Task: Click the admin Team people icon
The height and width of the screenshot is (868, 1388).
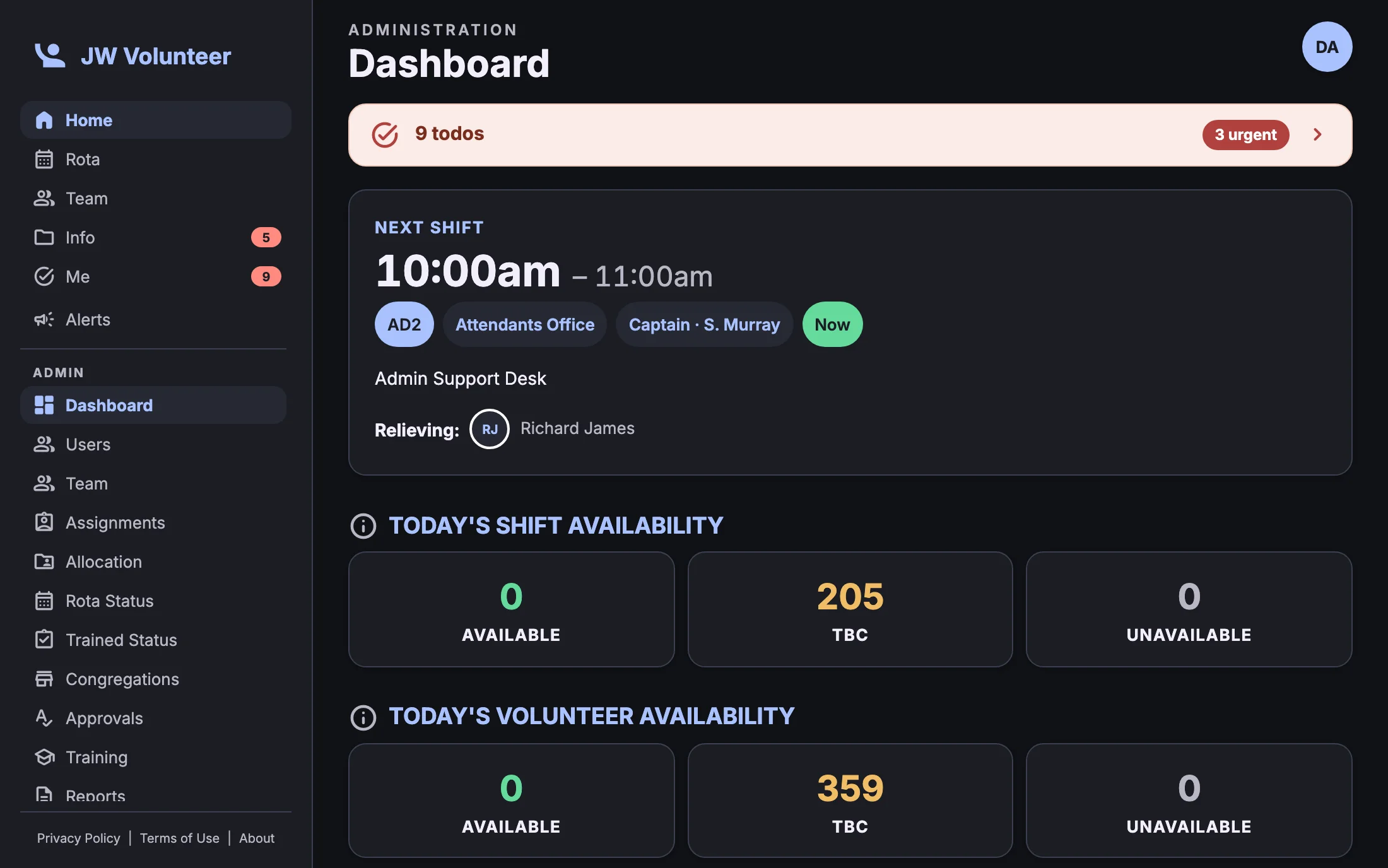Action: point(44,483)
